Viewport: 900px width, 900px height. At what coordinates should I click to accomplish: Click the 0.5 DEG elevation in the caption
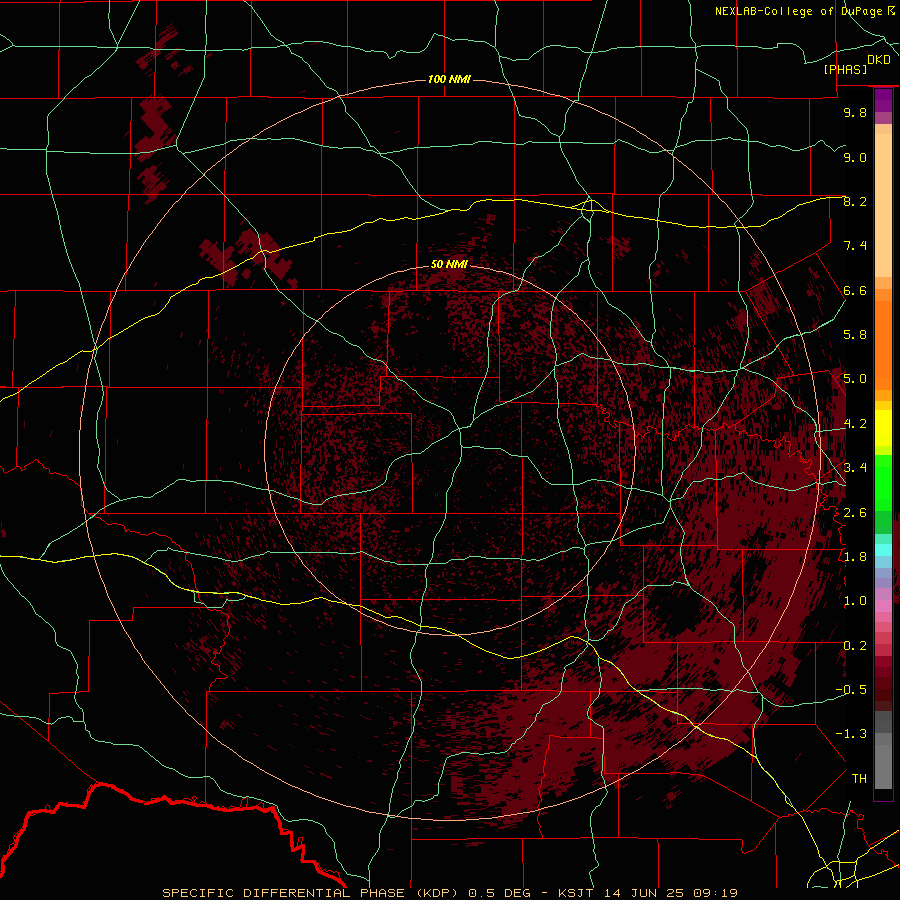coord(497,893)
